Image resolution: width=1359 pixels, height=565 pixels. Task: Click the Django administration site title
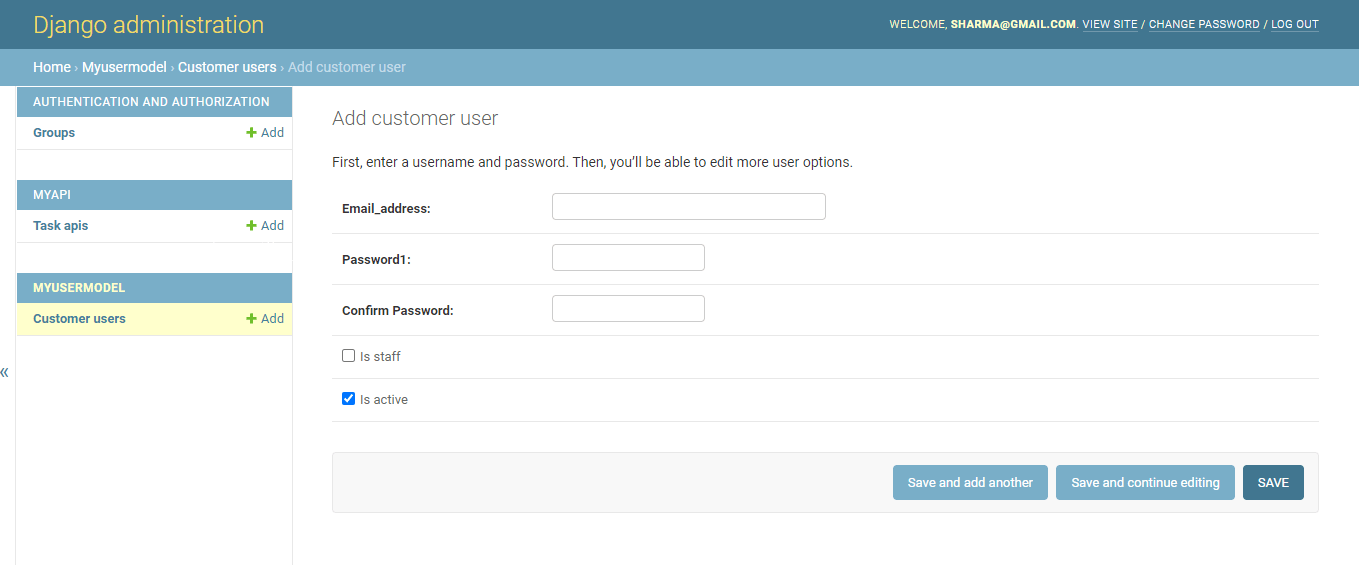click(149, 25)
